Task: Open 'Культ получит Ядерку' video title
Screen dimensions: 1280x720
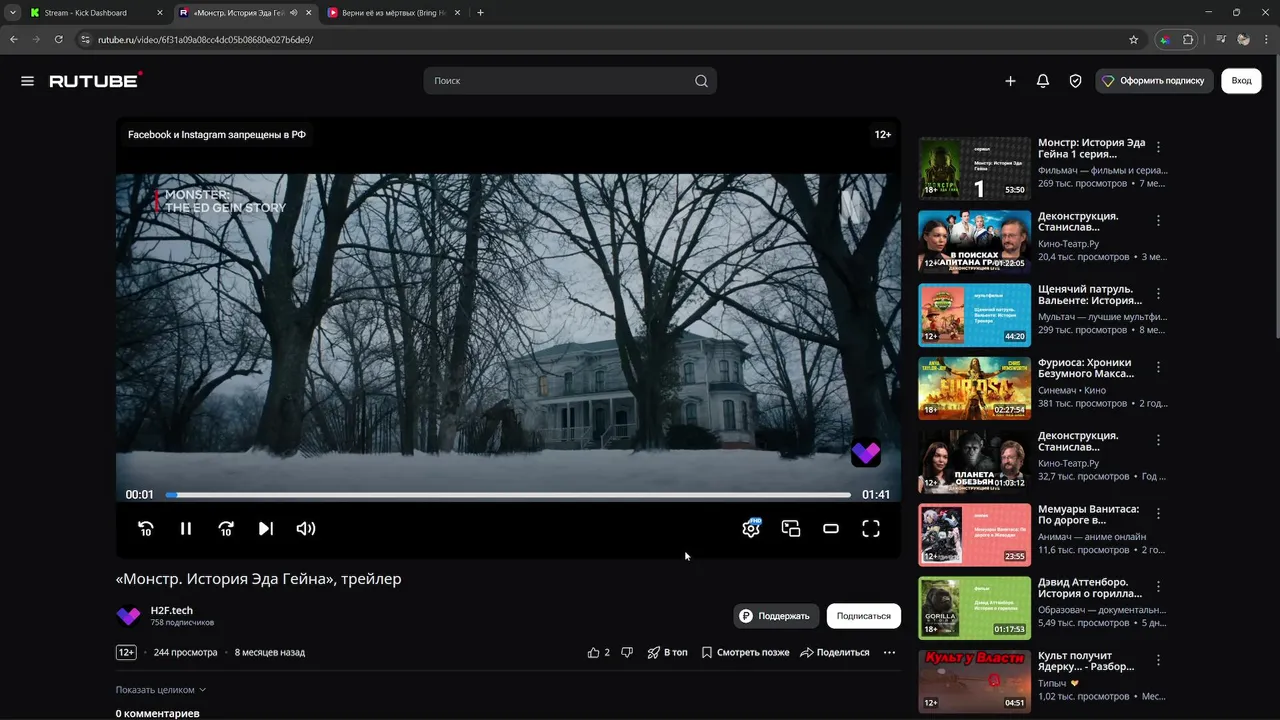Action: pyautogui.click(x=1086, y=661)
